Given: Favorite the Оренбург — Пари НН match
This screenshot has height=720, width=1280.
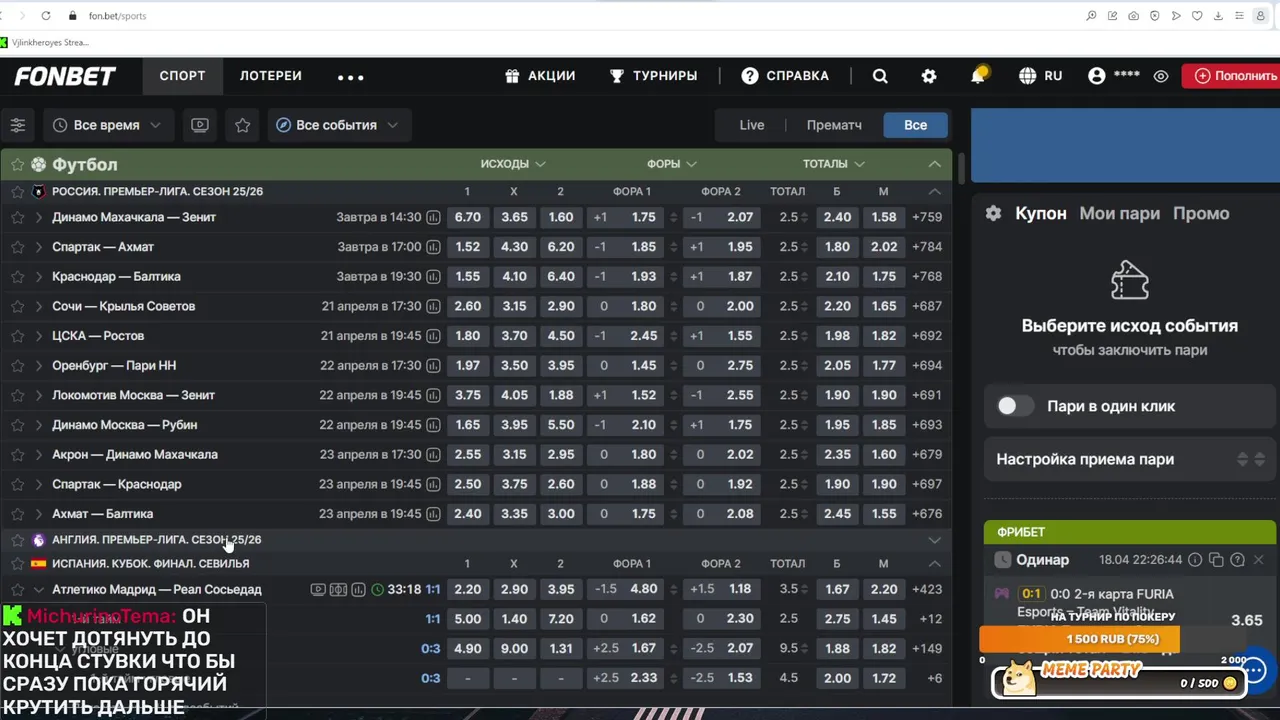Looking at the screenshot, I should coord(17,365).
